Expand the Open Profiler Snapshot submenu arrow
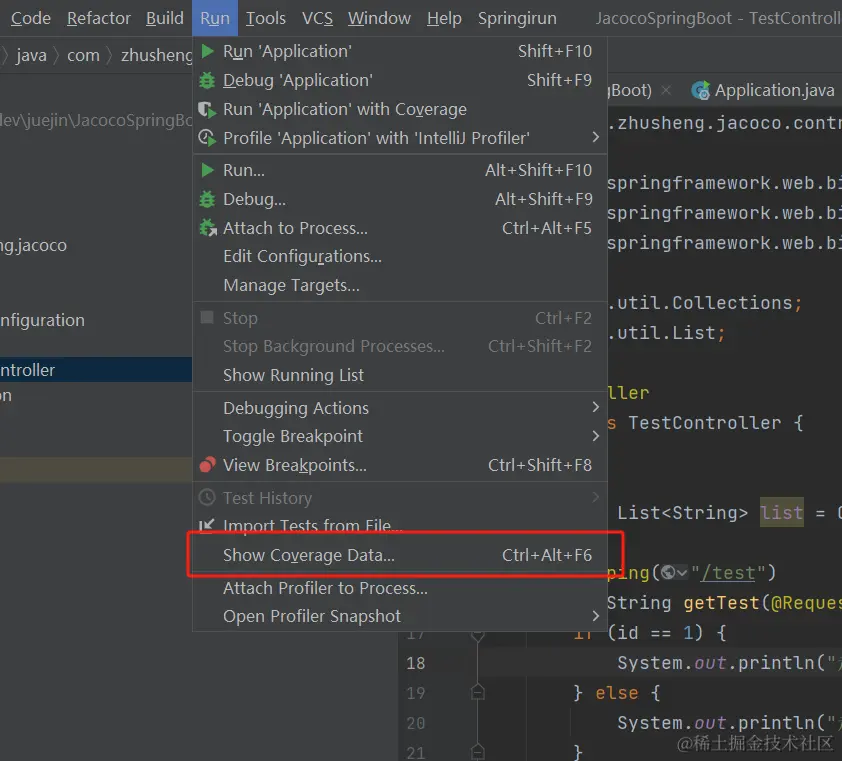Image resolution: width=842 pixels, height=761 pixels. tap(595, 616)
